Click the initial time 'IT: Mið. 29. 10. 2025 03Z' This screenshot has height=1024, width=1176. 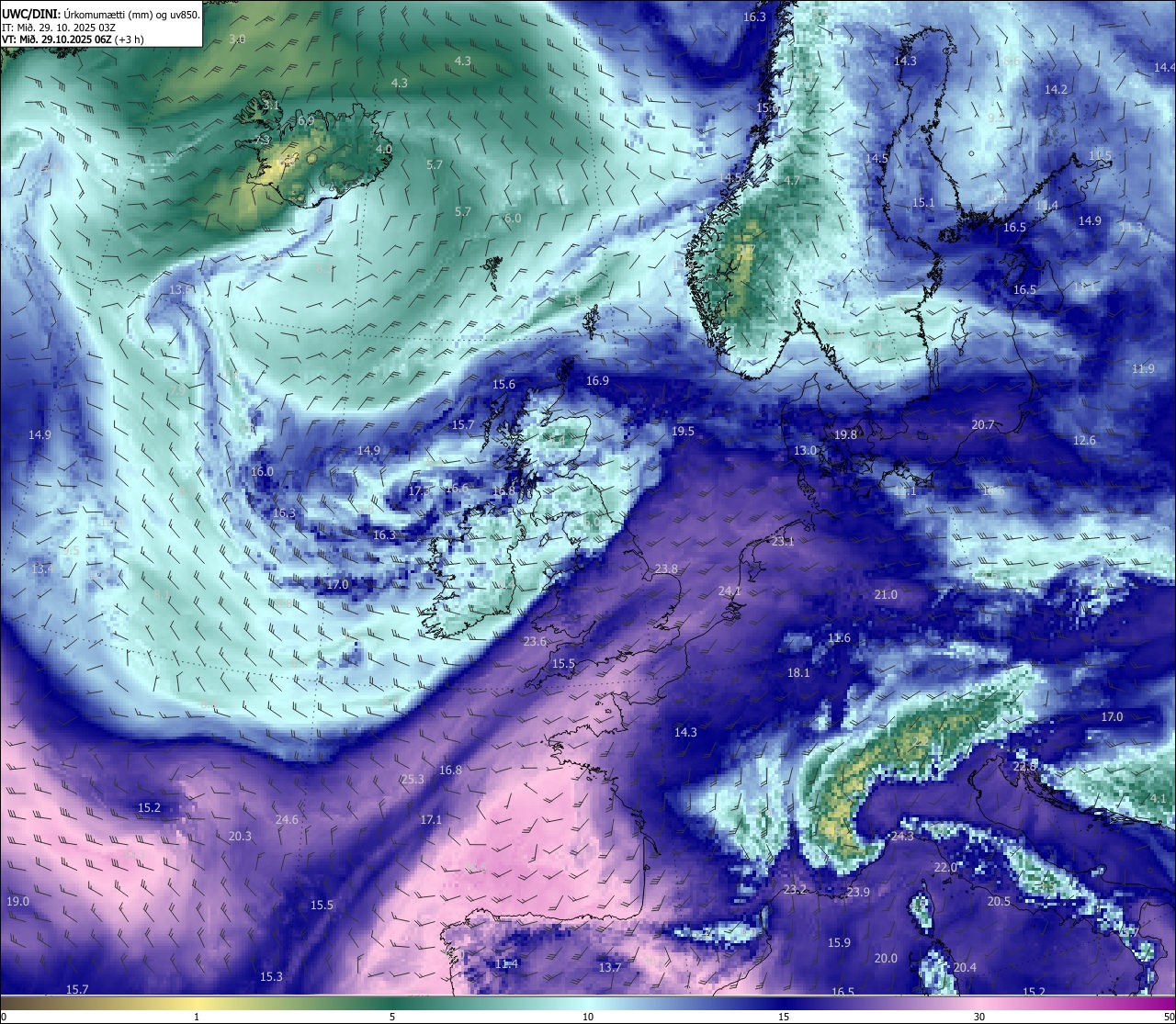59,28
